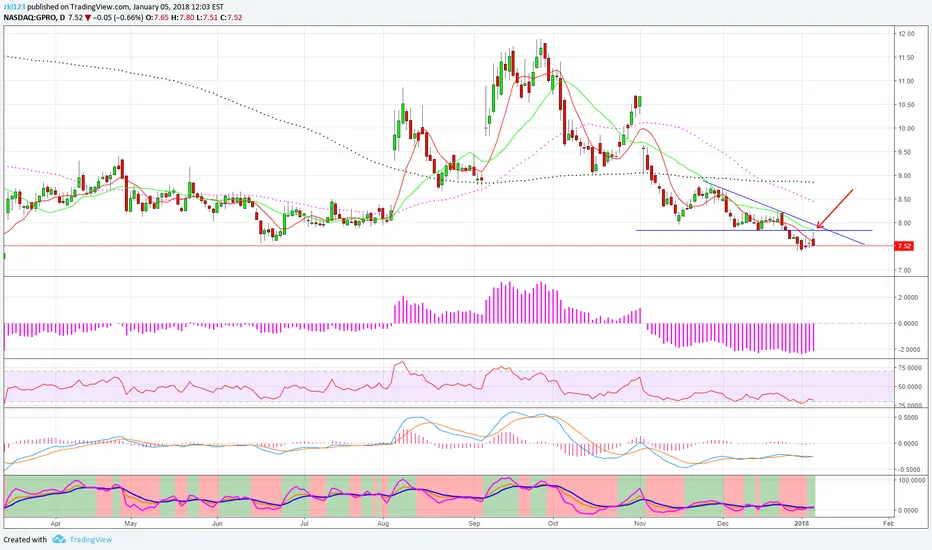This screenshot has width=932, height=550.
Task: Click the Jul label on time axis
Action: (x=304, y=524)
